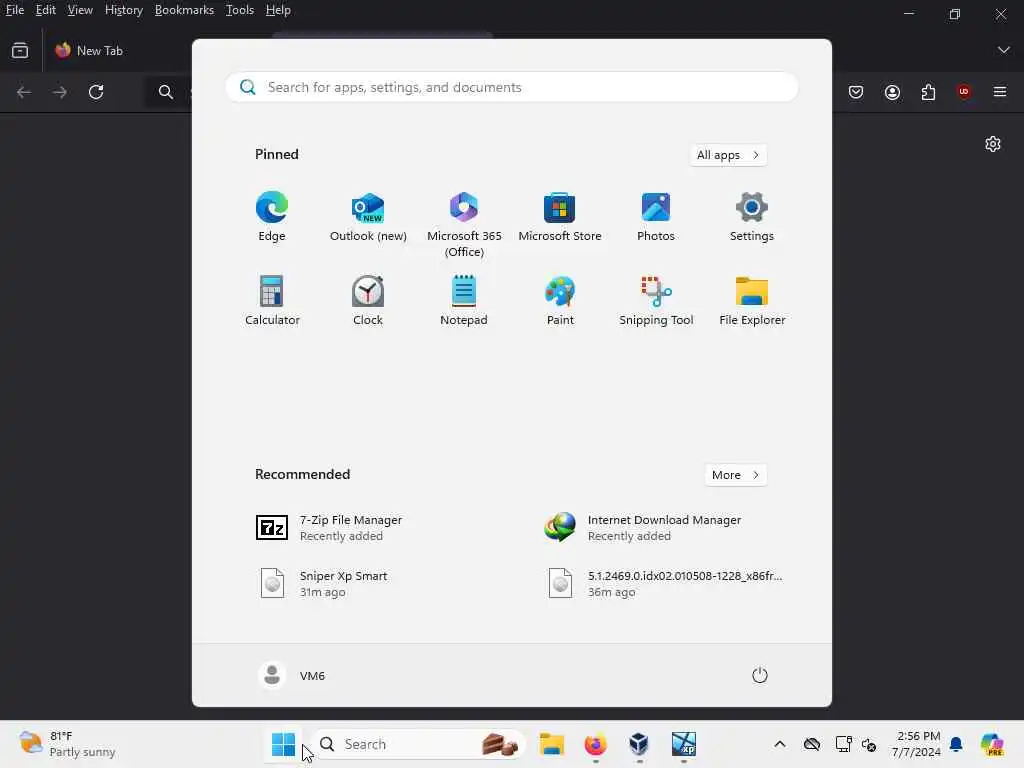The height and width of the screenshot is (768, 1024).
Task: Open File Explorer from the taskbar
Action: pyautogui.click(x=551, y=744)
